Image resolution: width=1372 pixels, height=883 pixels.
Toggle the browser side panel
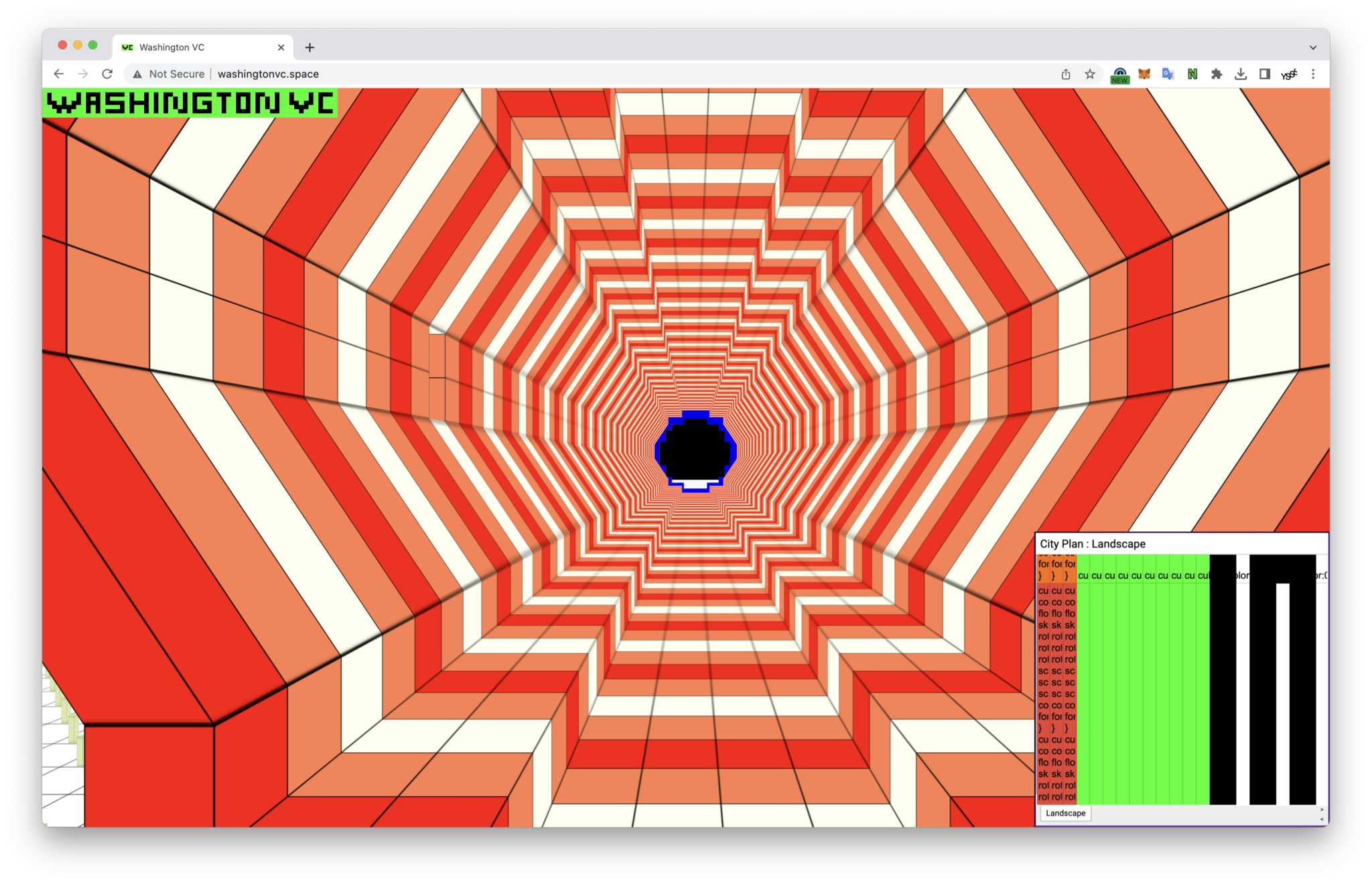tap(1265, 74)
